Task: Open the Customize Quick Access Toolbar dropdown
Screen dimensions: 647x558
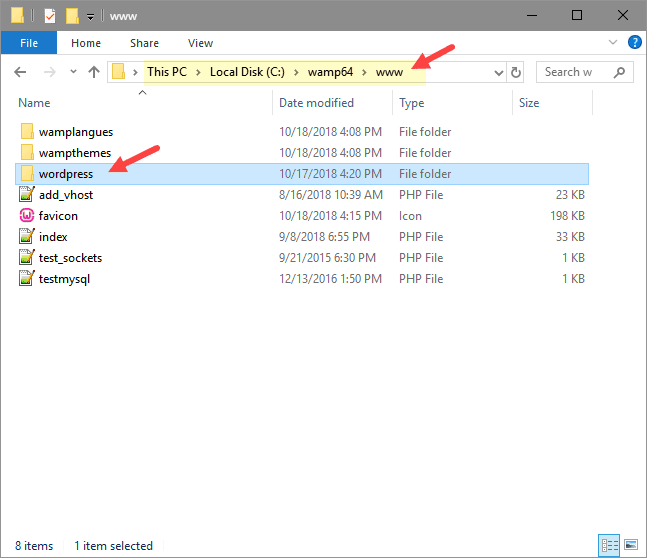Action: pos(90,17)
